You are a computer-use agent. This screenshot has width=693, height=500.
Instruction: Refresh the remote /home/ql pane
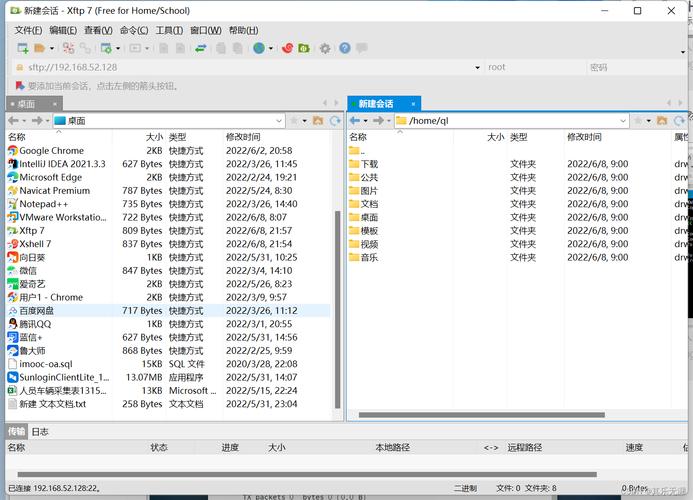click(679, 120)
